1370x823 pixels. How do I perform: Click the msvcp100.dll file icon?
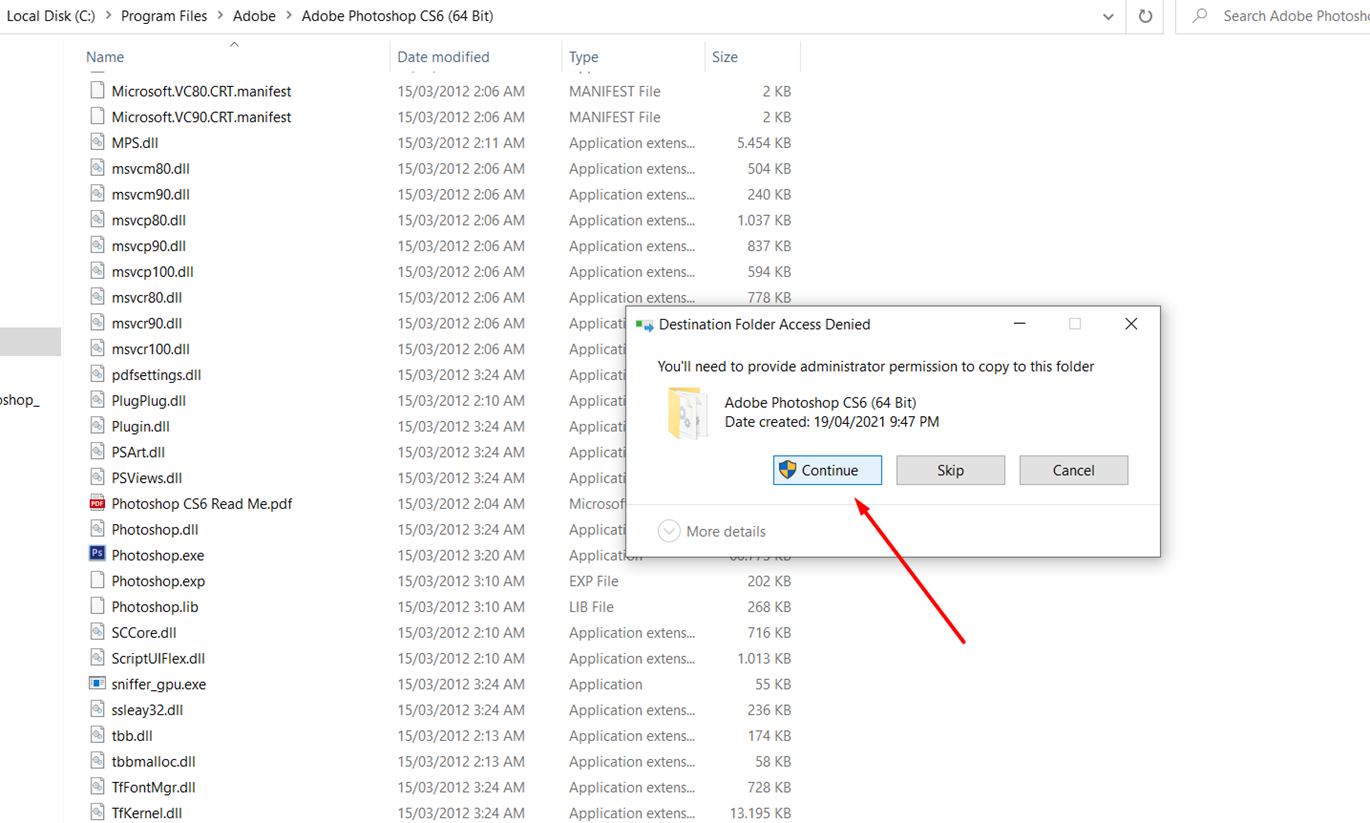coord(97,271)
